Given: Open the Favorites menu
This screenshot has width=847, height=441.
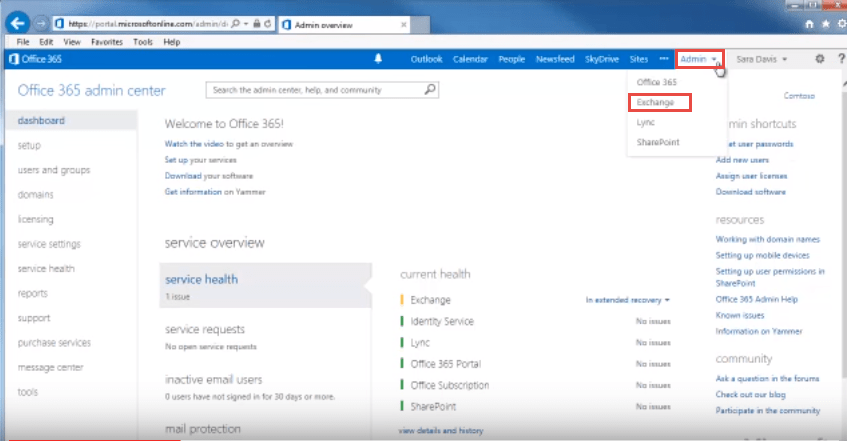Looking at the screenshot, I should (107, 42).
